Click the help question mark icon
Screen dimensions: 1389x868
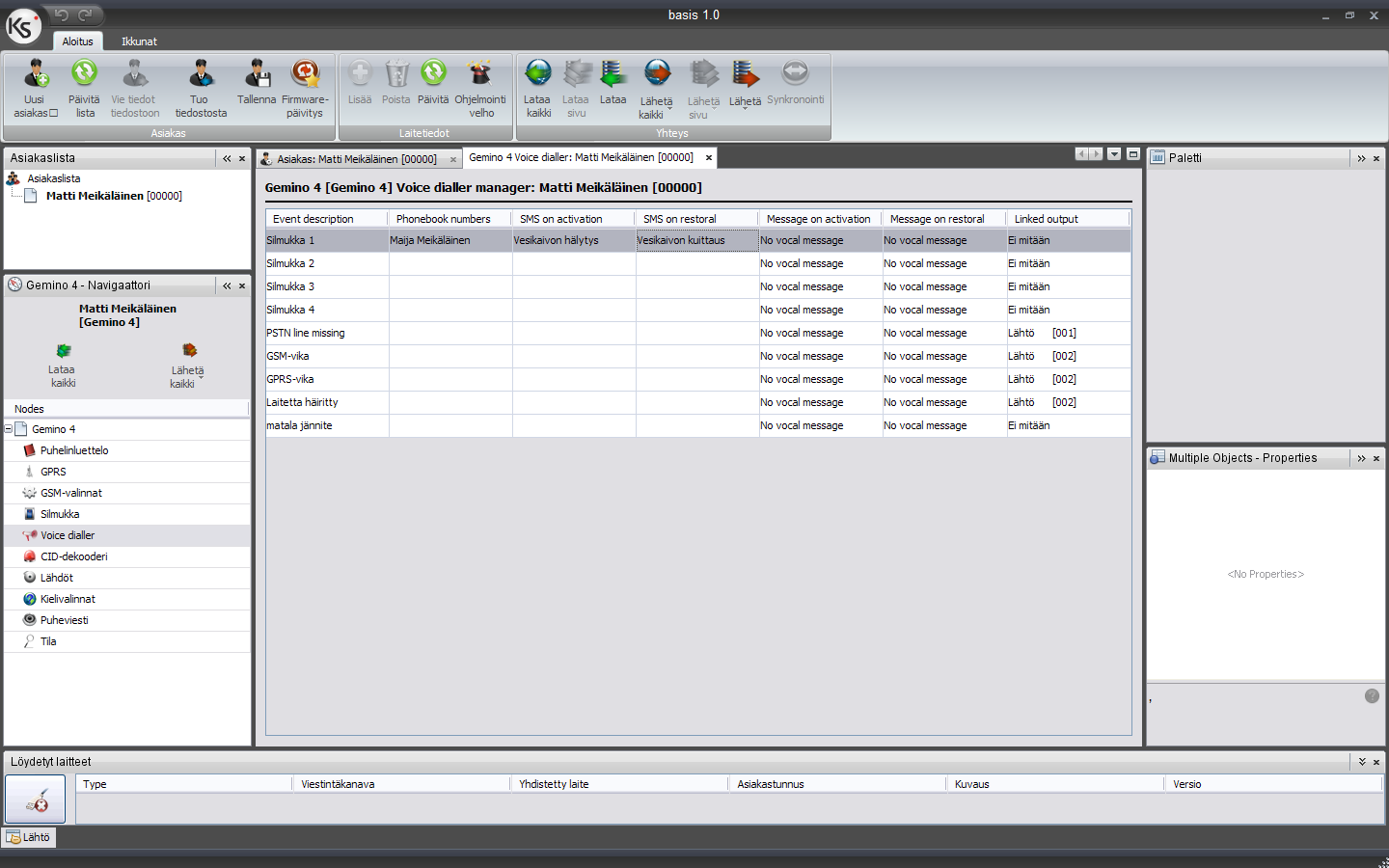1372,696
